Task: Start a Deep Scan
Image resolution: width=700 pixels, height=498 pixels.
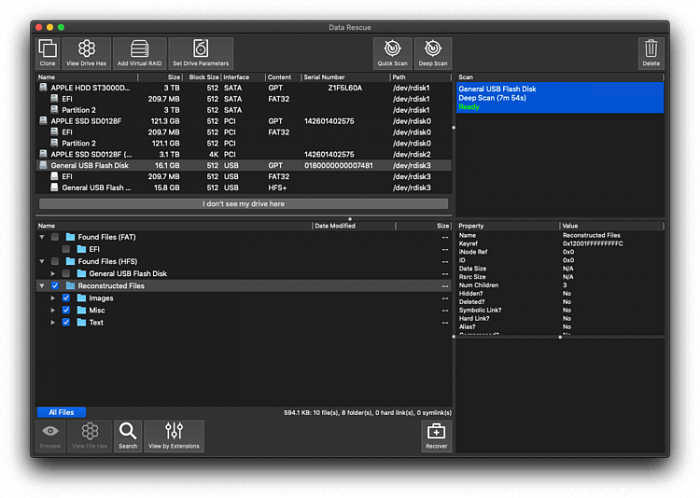Action: coord(433,53)
